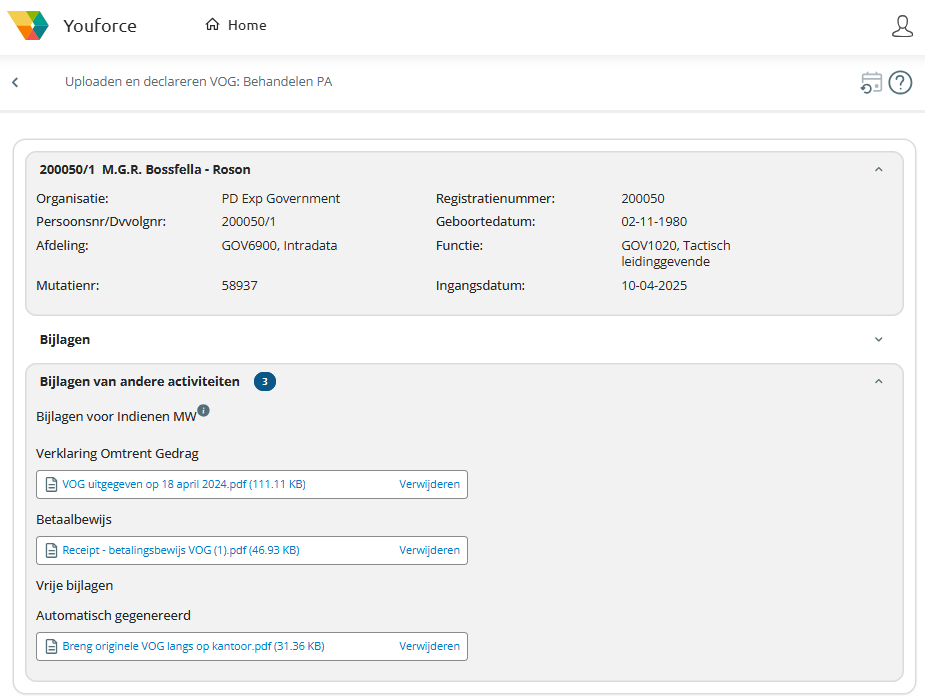
Task: Click file icon for Receipt betalingsbewijs
Action: click(x=51, y=550)
